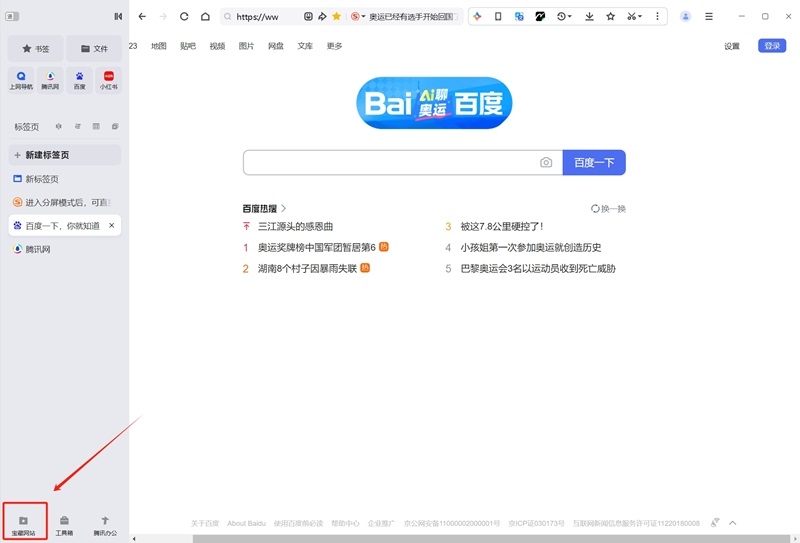Viewport: 800px width, 543px height.
Task: Open the 视频 link in Baidu nav
Action: point(217,46)
